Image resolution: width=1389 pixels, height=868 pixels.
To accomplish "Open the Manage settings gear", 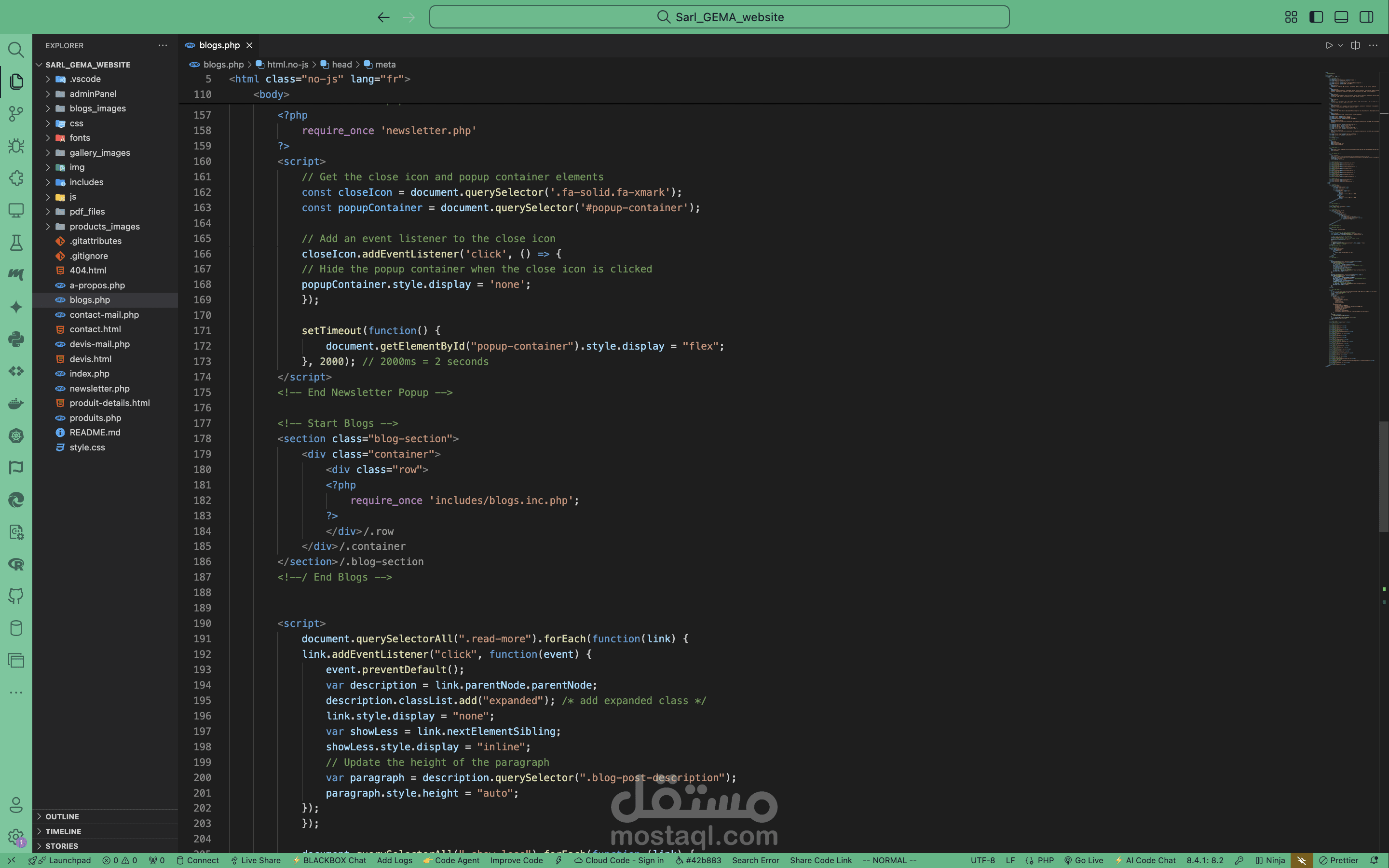I will pos(16,837).
